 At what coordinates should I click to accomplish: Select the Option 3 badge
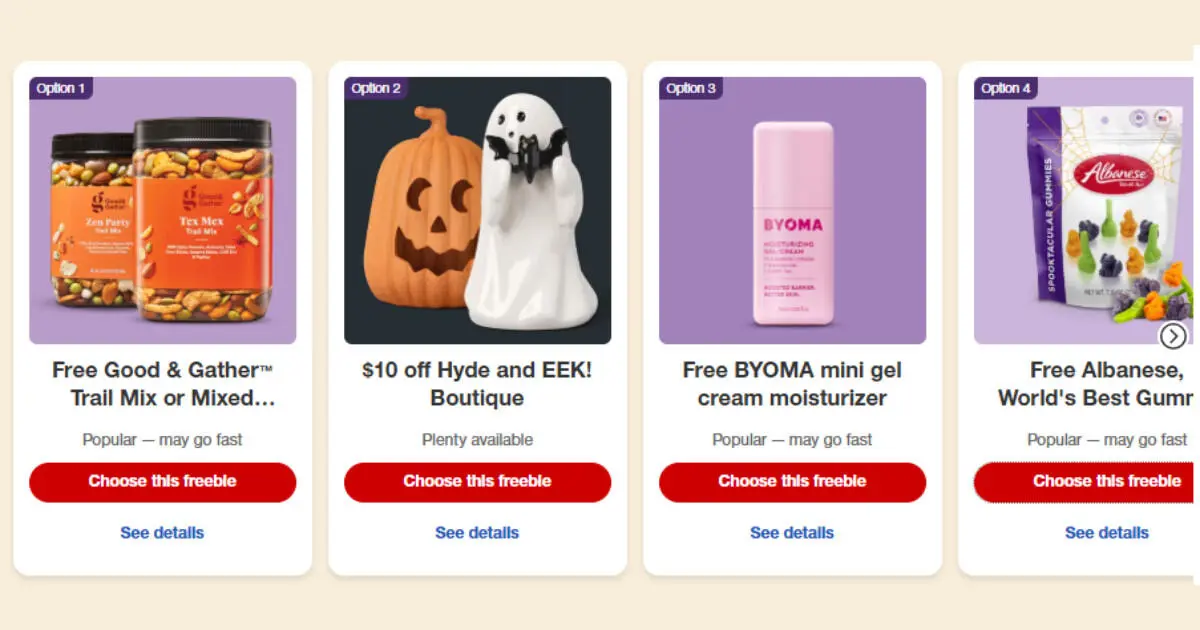click(x=691, y=88)
